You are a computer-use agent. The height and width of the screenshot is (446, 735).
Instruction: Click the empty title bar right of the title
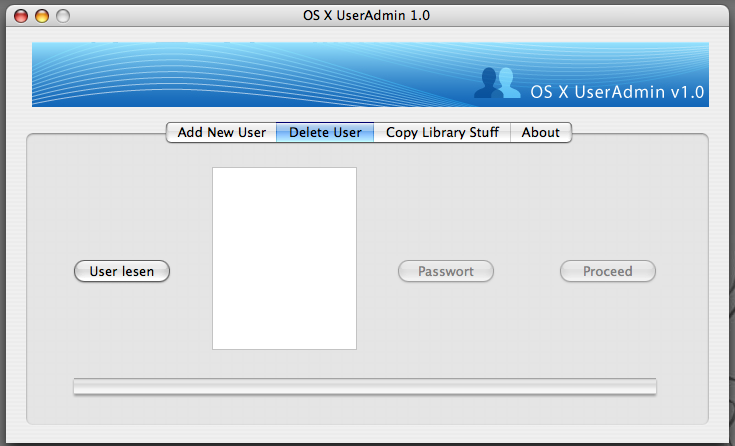(580, 16)
